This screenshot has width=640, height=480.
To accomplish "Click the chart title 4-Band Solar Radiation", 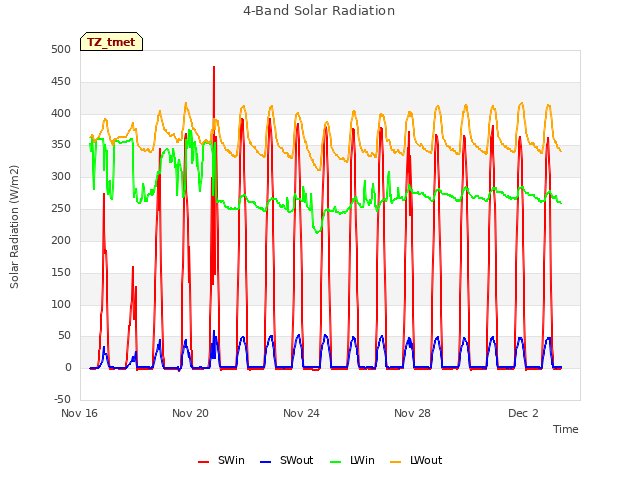I will [319, 11].
